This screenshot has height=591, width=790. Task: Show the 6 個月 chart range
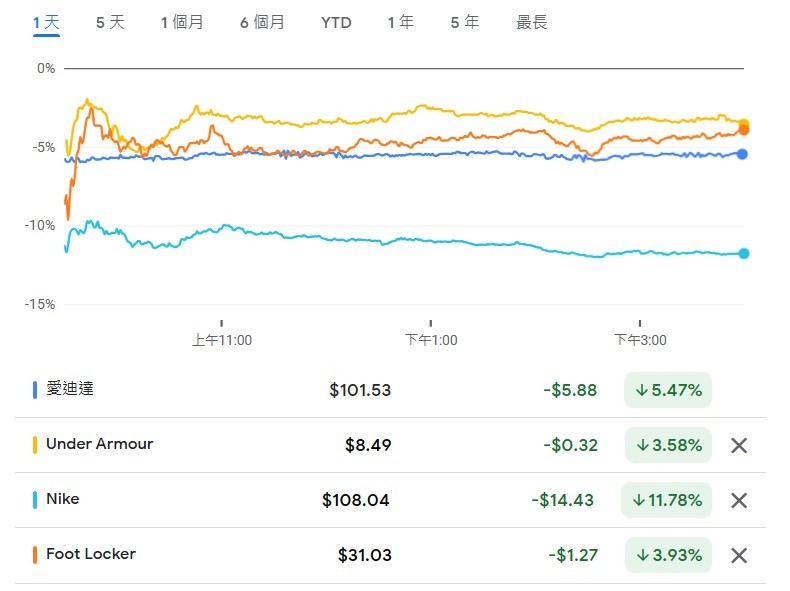pyautogui.click(x=262, y=22)
